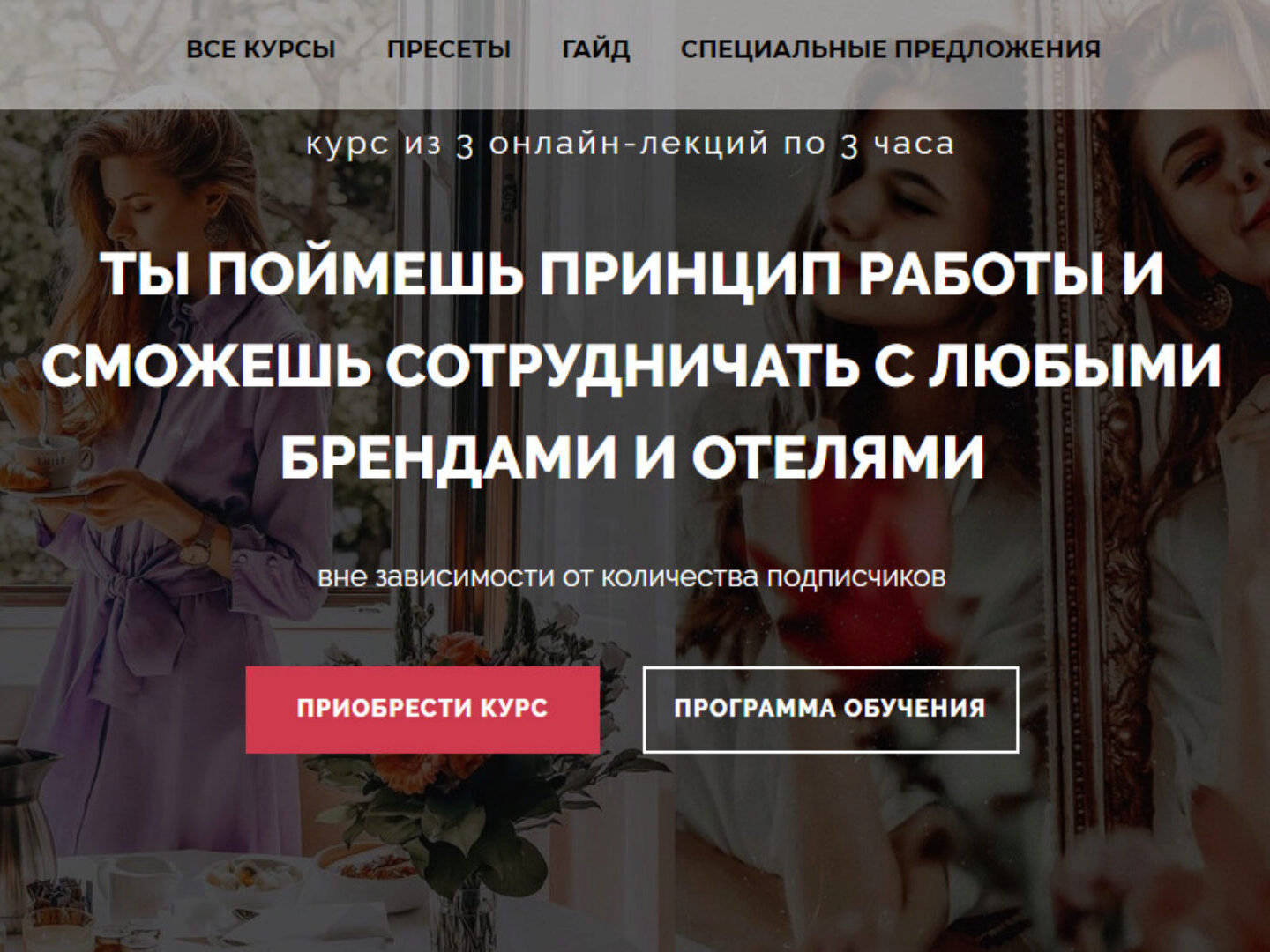Click the wristwatch on the woman's arm
The width and height of the screenshot is (1270, 952).
(198, 548)
